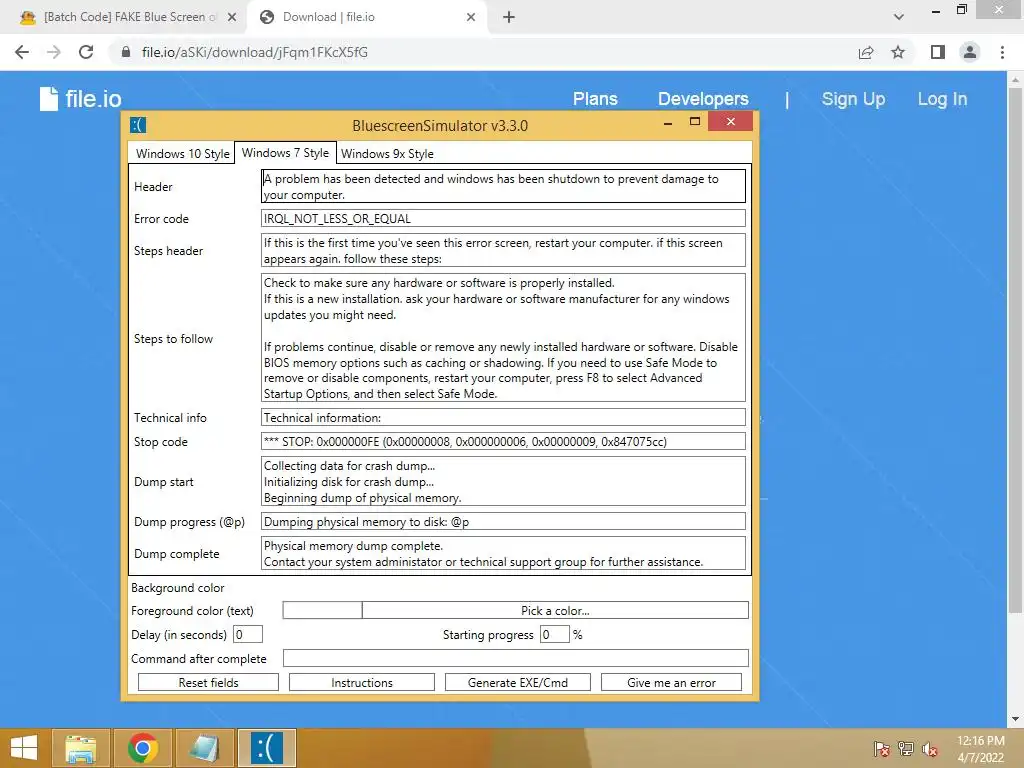This screenshot has height=768, width=1024.
Task: Open the file.io logo home link
Action: [80, 99]
